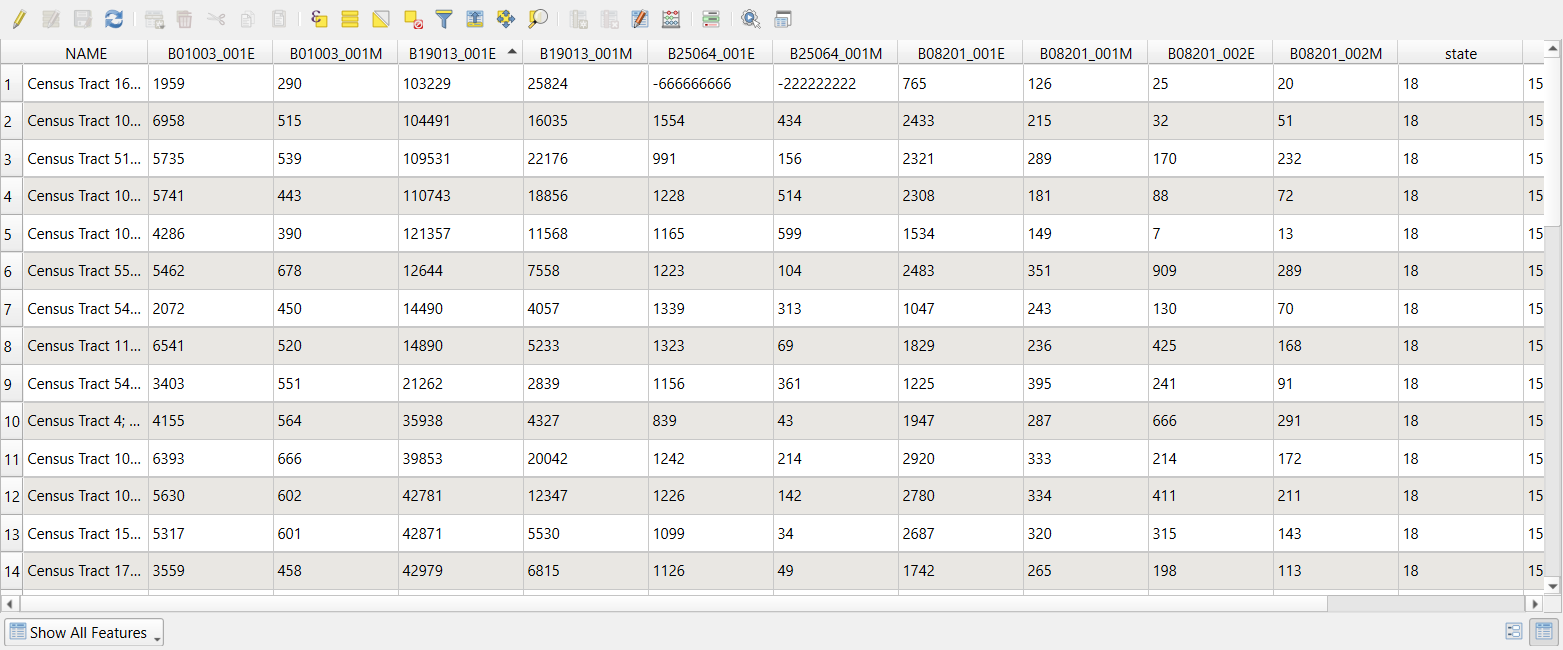
Task: Click the B25064_001E cell with 1554
Action: tap(710, 121)
